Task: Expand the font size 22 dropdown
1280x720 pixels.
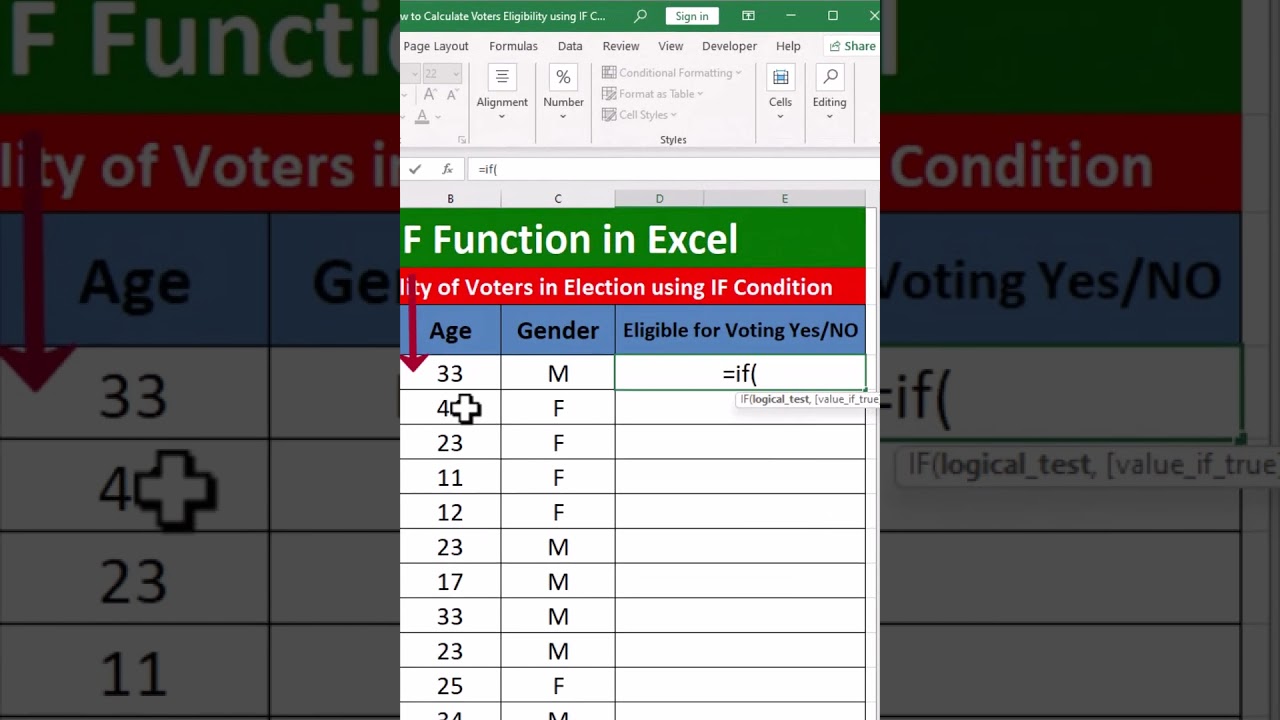Action: tap(455, 73)
